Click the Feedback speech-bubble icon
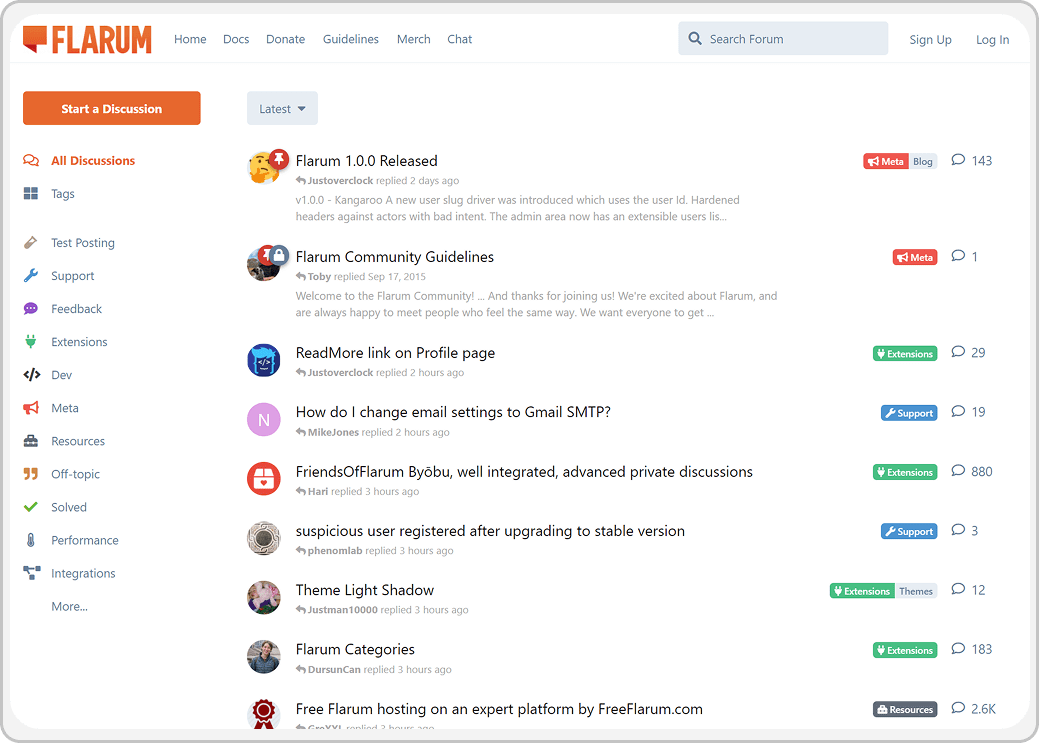 pyautogui.click(x=31, y=308)
